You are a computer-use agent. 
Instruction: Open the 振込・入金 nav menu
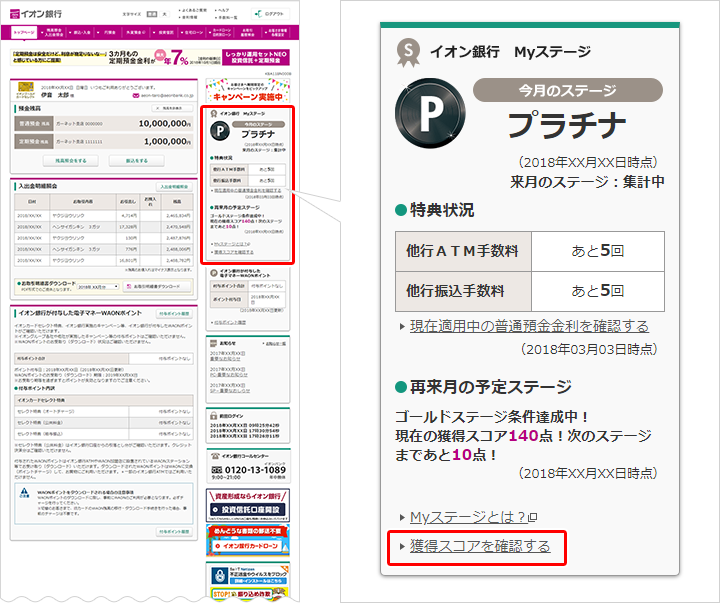[x=81, y=32]
